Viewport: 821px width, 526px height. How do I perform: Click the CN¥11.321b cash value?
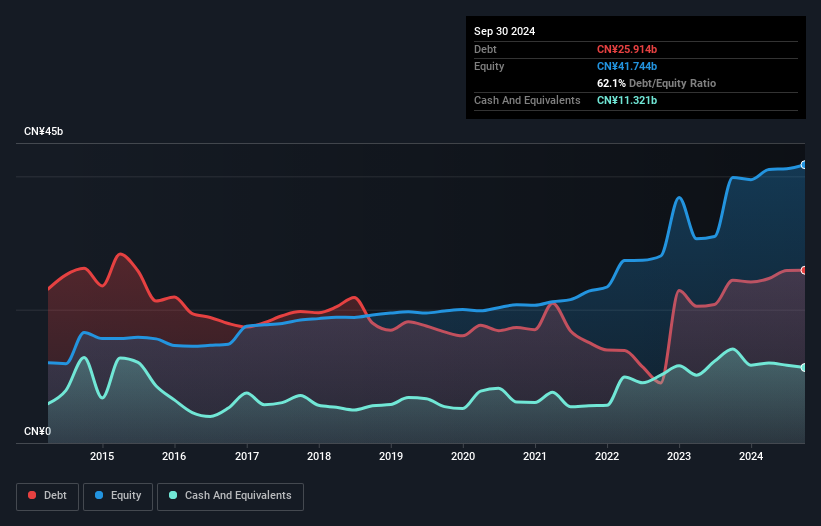[x=627, y=100]
